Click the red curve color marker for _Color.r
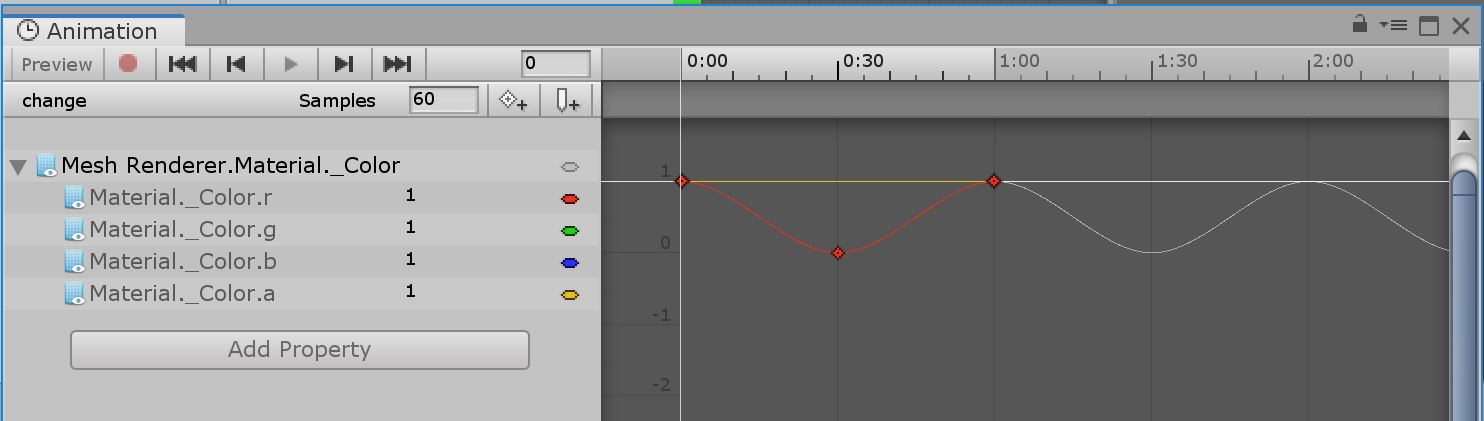Screen dimensions: 1484x421 [x=570, y=199]
